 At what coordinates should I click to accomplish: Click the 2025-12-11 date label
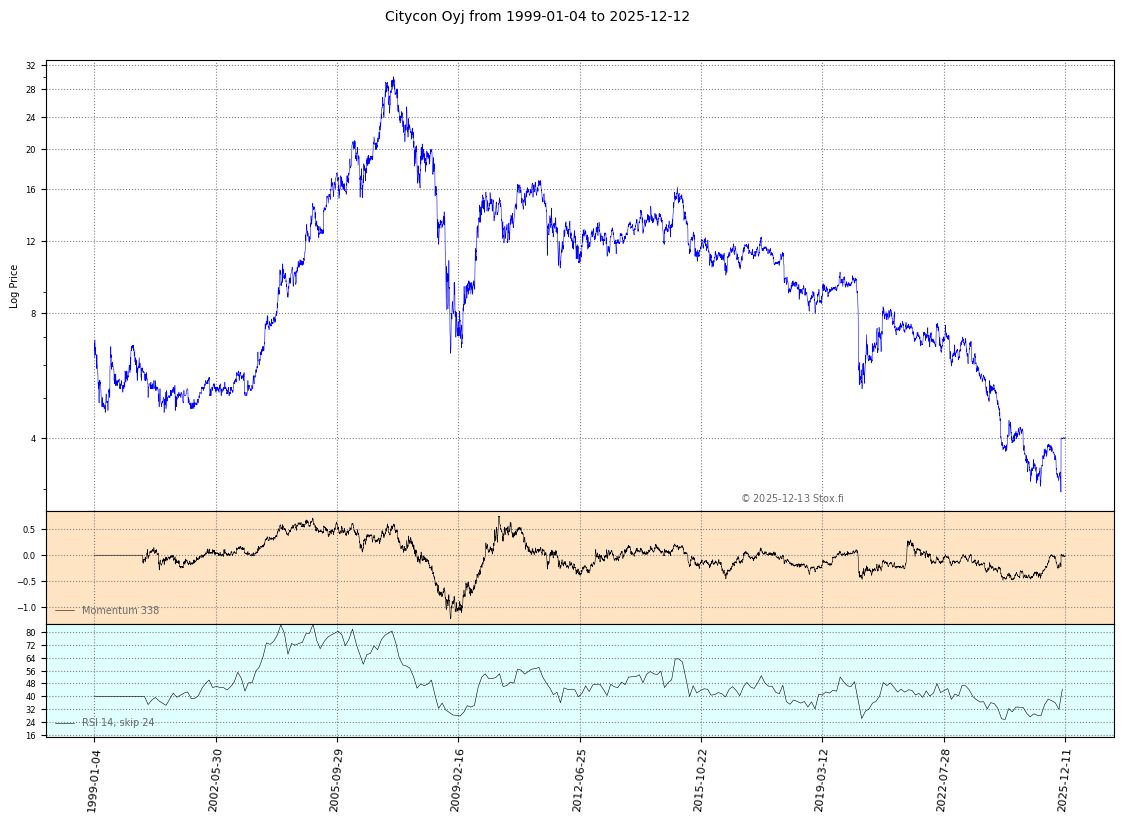point(1064,778)
